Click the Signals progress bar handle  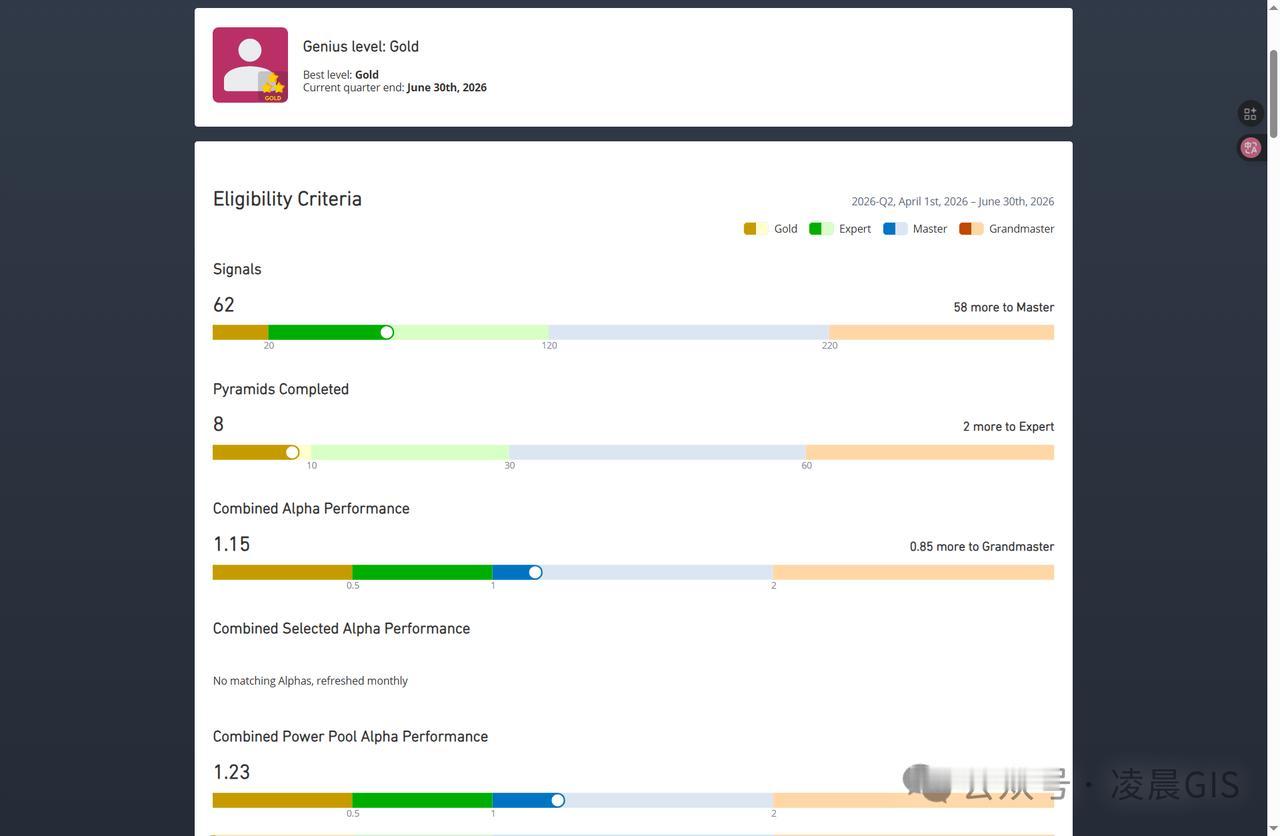387,332
